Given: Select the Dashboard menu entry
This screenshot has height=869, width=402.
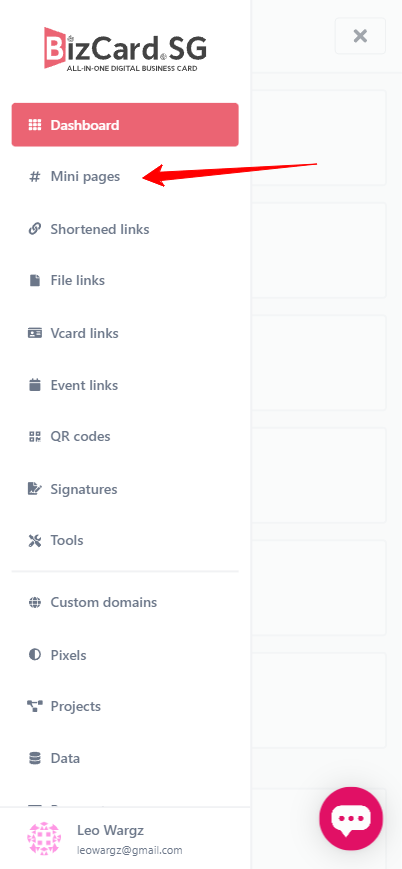Looking at the screenshot, I should tap(125, 125).
